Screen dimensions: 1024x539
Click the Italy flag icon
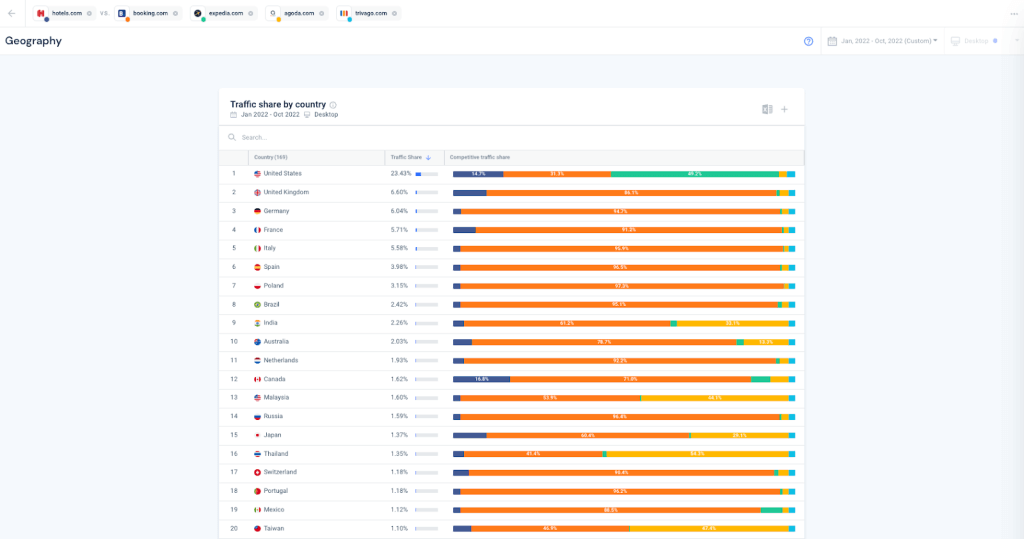coord(257,248)
